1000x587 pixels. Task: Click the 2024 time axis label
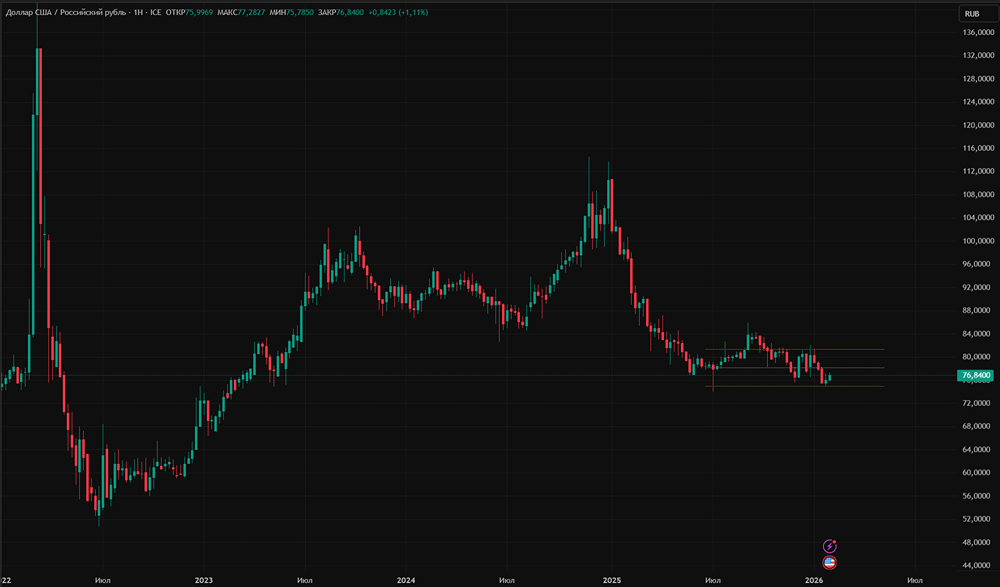click(x=406, y=580)
